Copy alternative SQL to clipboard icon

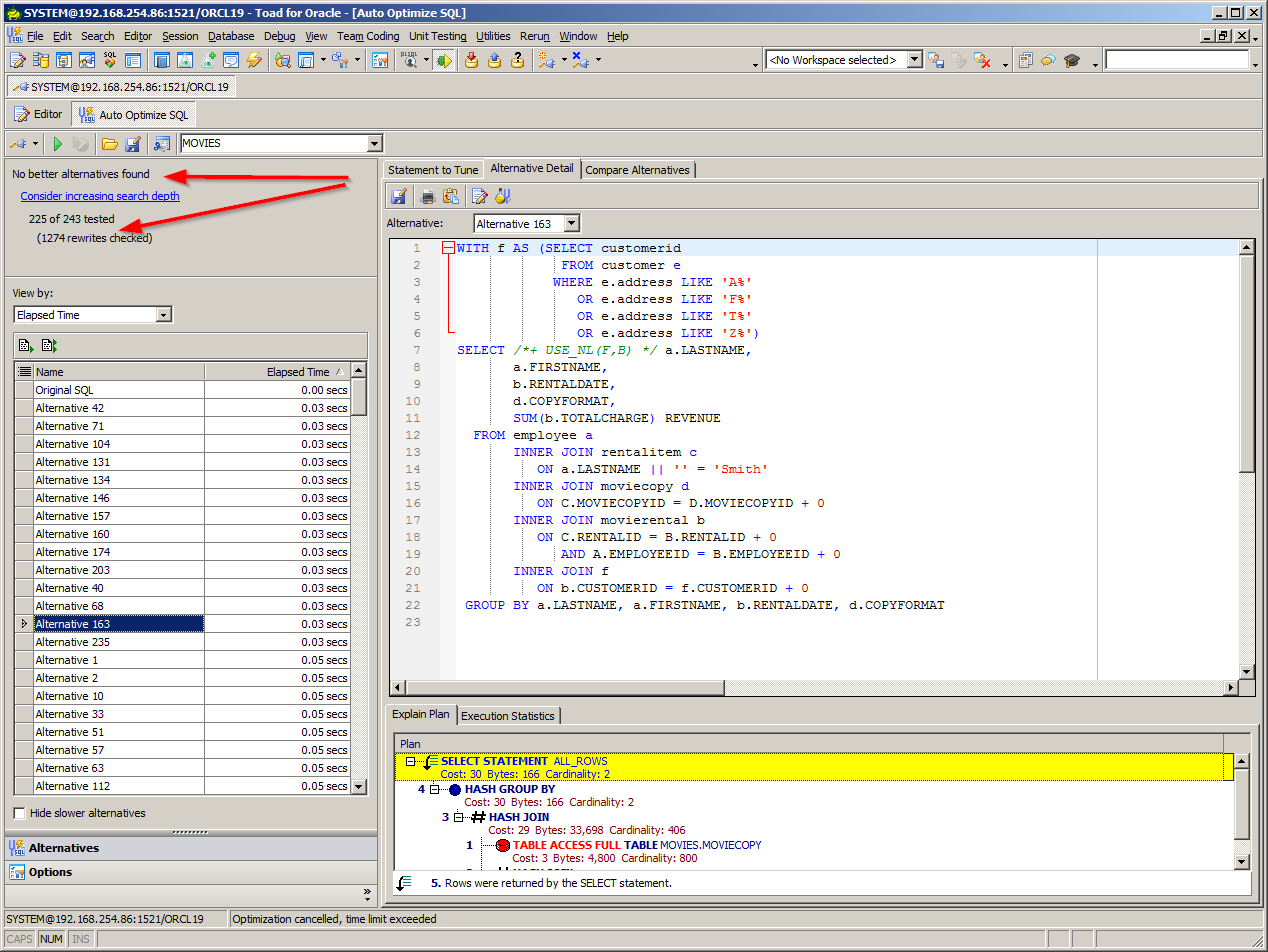point(450,196)
